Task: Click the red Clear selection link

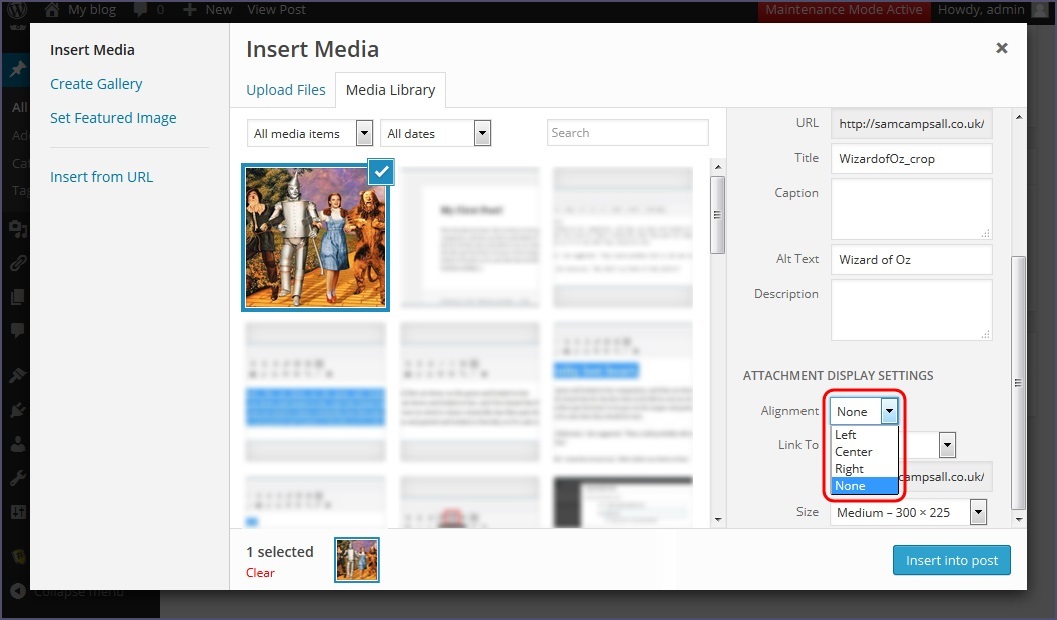Action: click(x=260, y=573)
